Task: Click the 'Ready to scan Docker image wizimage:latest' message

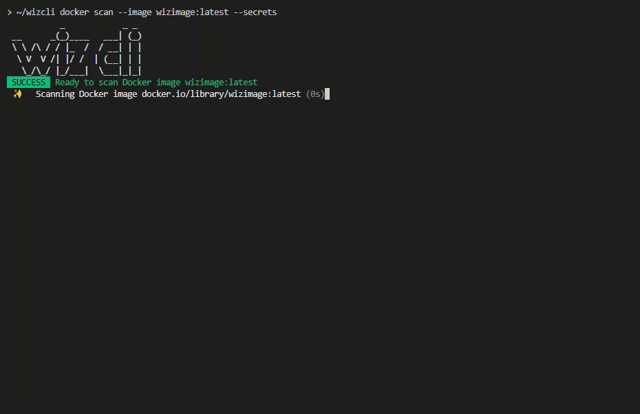Action: tap(156, 82)
